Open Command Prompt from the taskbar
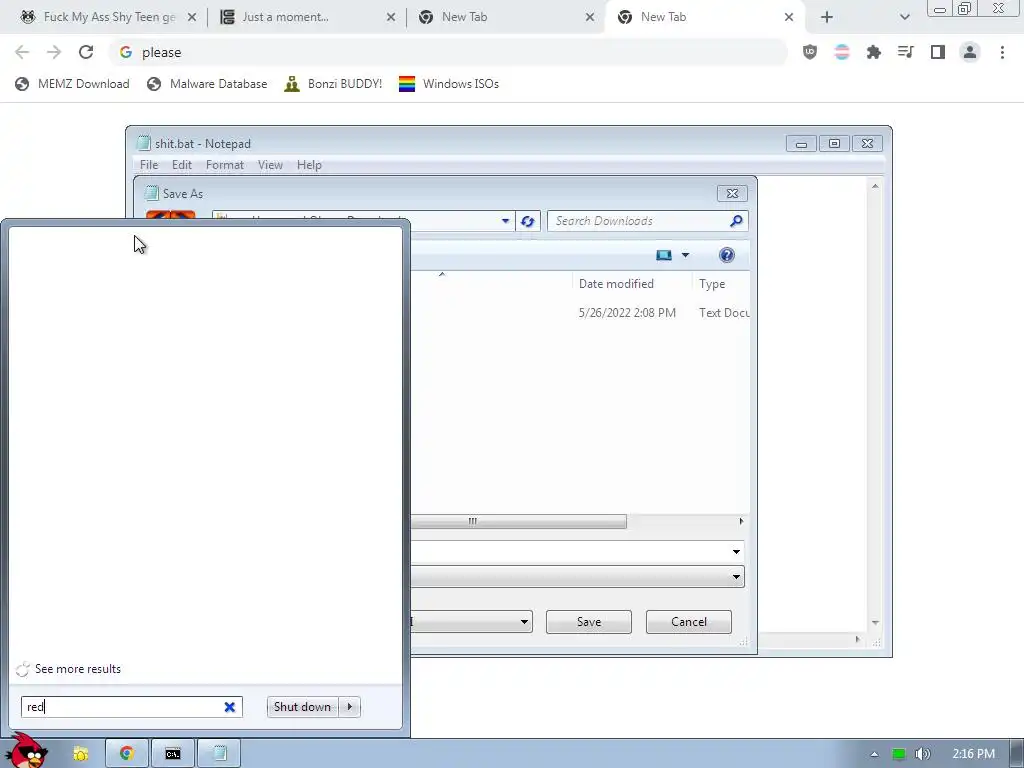1024x768 pixels. (172, 754)
